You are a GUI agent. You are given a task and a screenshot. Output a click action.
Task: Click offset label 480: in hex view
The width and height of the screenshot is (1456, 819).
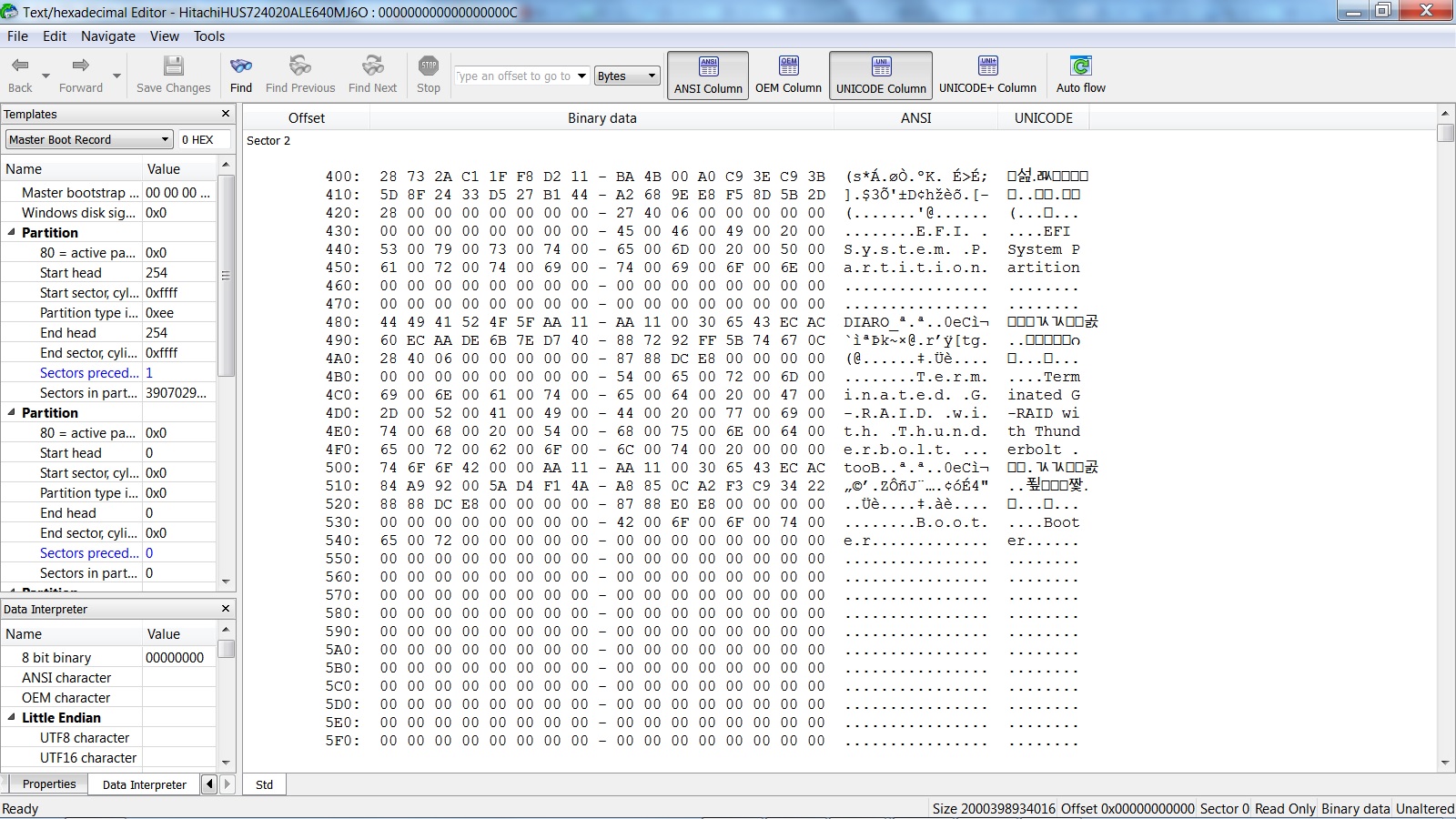click(x=342, y=322)
